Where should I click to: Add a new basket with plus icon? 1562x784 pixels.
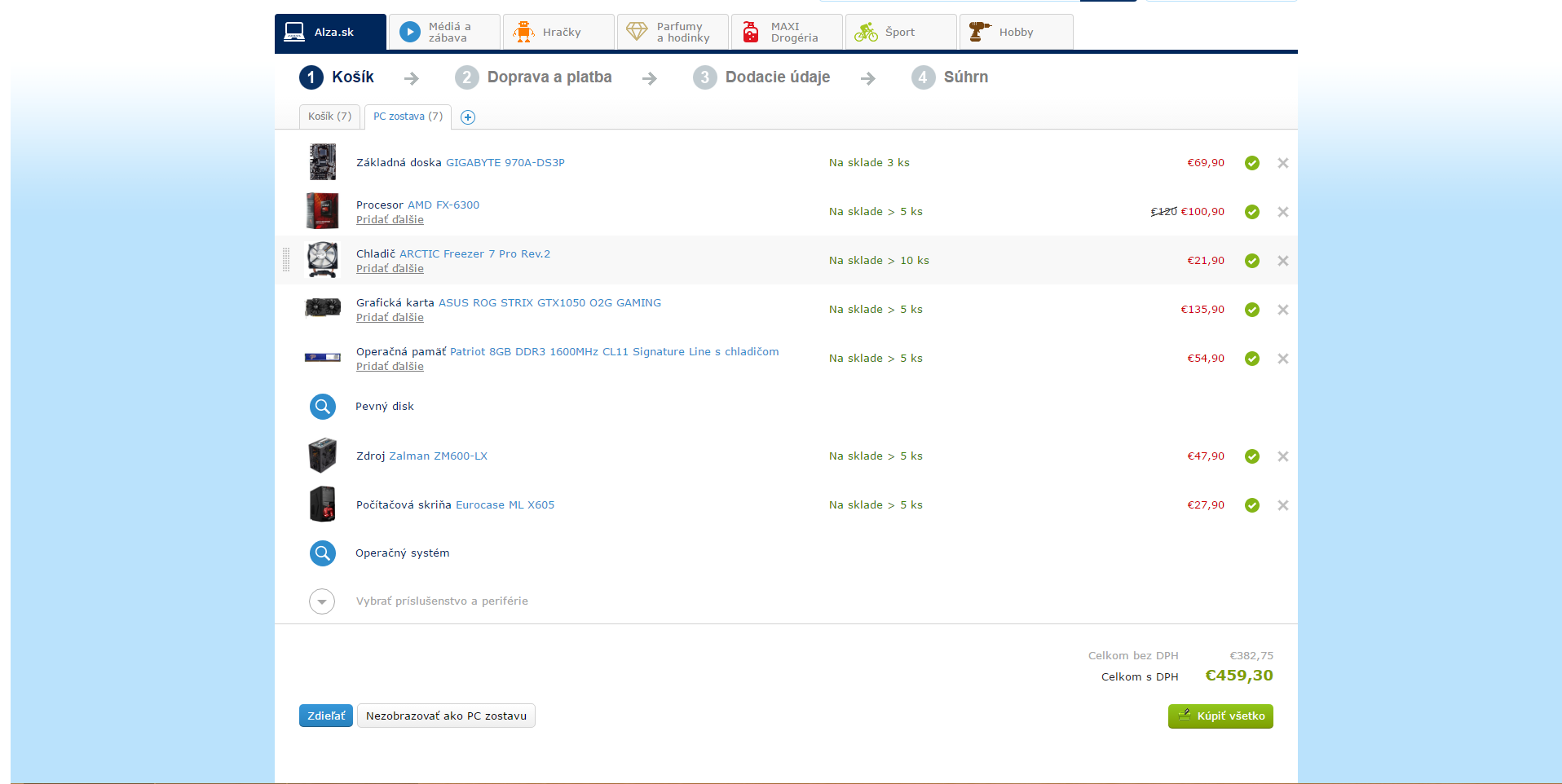[468, 117]
